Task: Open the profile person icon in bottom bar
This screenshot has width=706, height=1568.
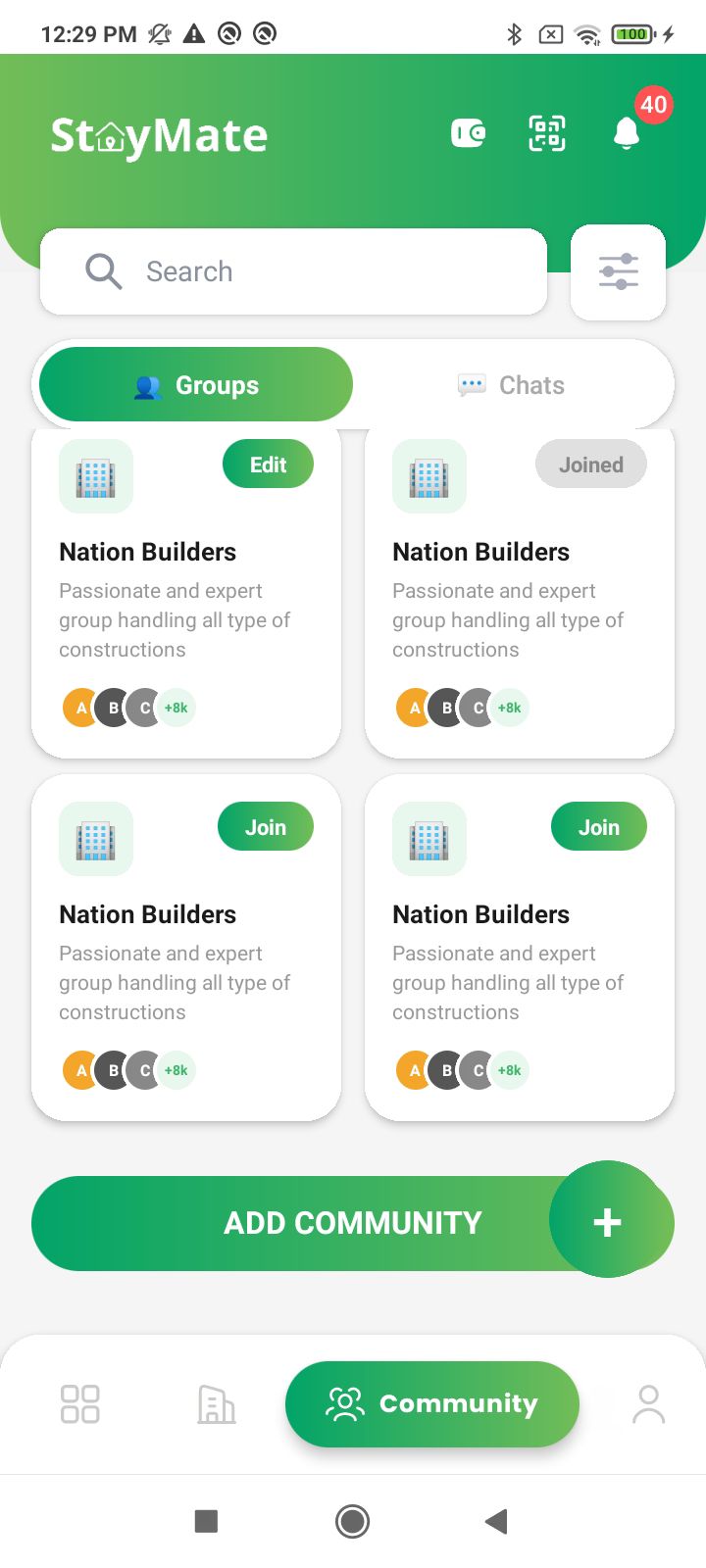Action: coord(648,1403)
